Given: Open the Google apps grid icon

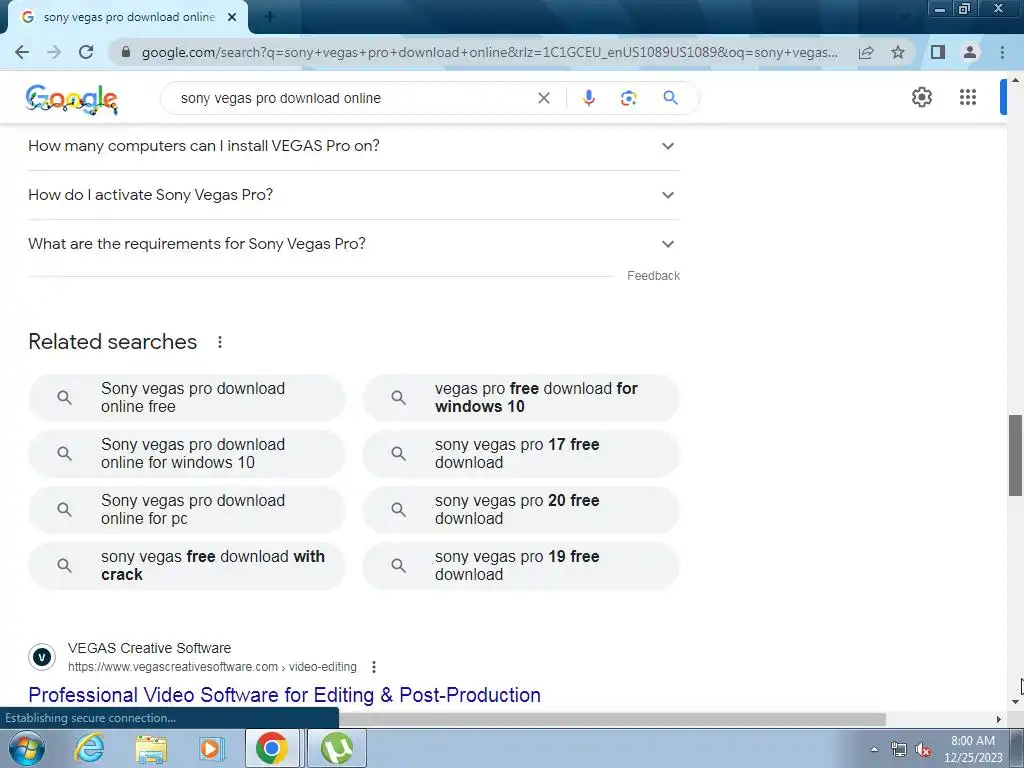Looking at the screenshot, I should (x=968, y=97).
